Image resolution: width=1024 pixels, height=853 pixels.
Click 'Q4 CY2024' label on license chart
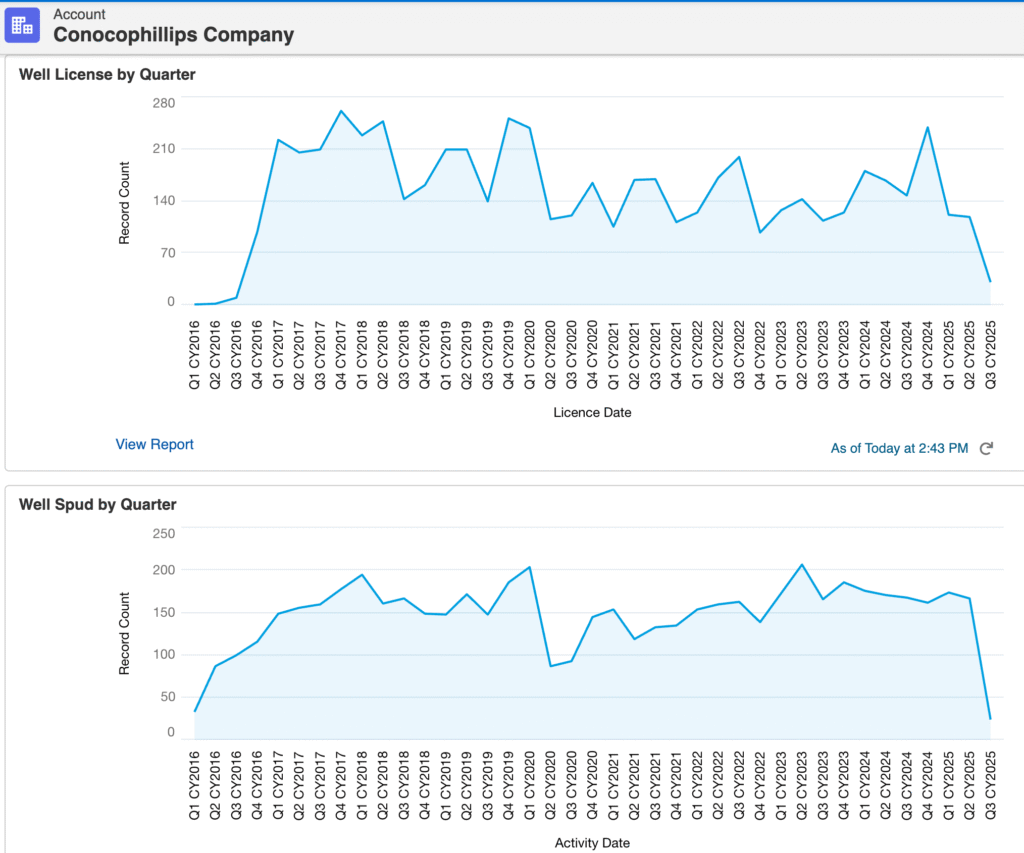(x=927, y=355)
